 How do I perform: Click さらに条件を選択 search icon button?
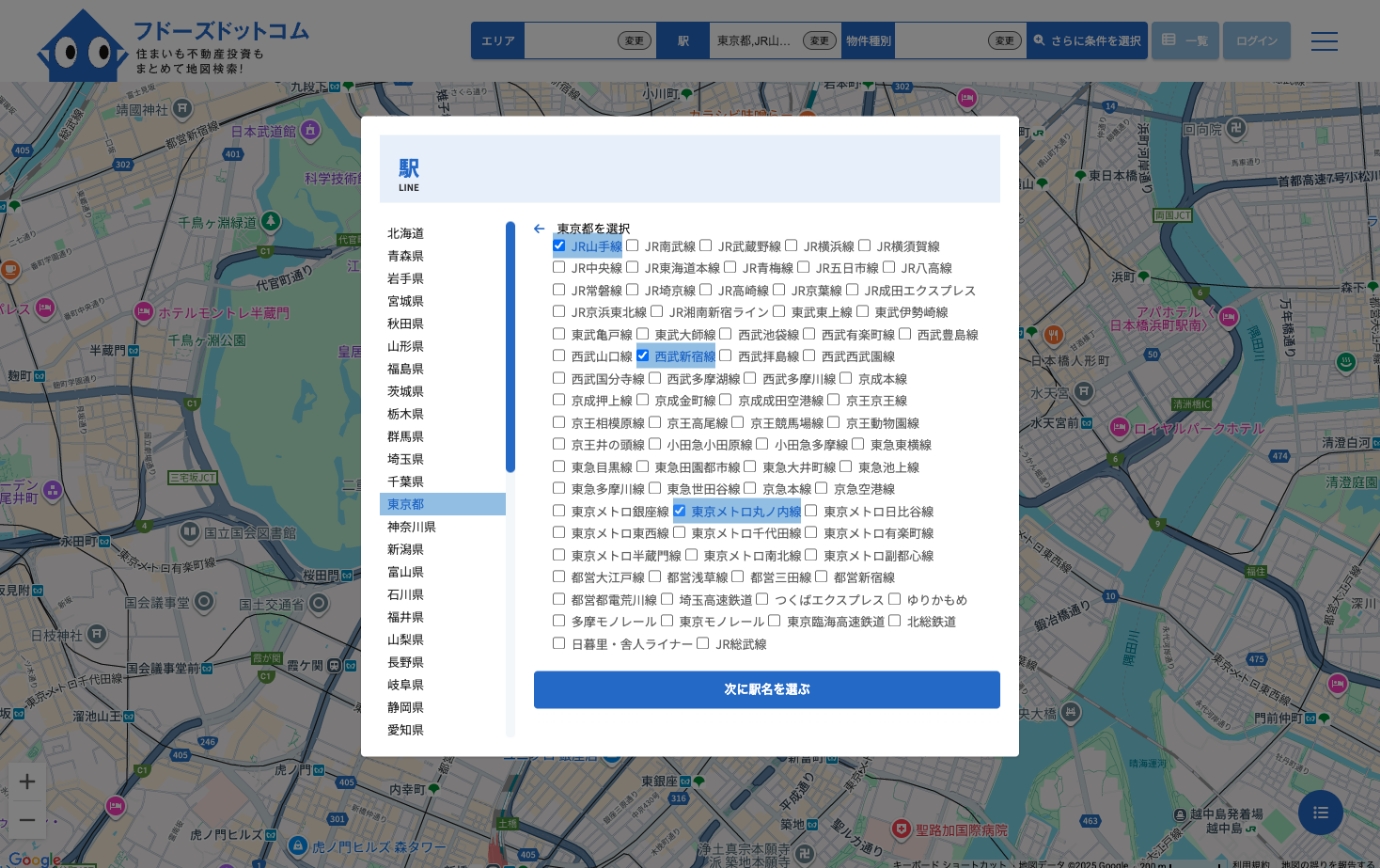(1087, 41)
